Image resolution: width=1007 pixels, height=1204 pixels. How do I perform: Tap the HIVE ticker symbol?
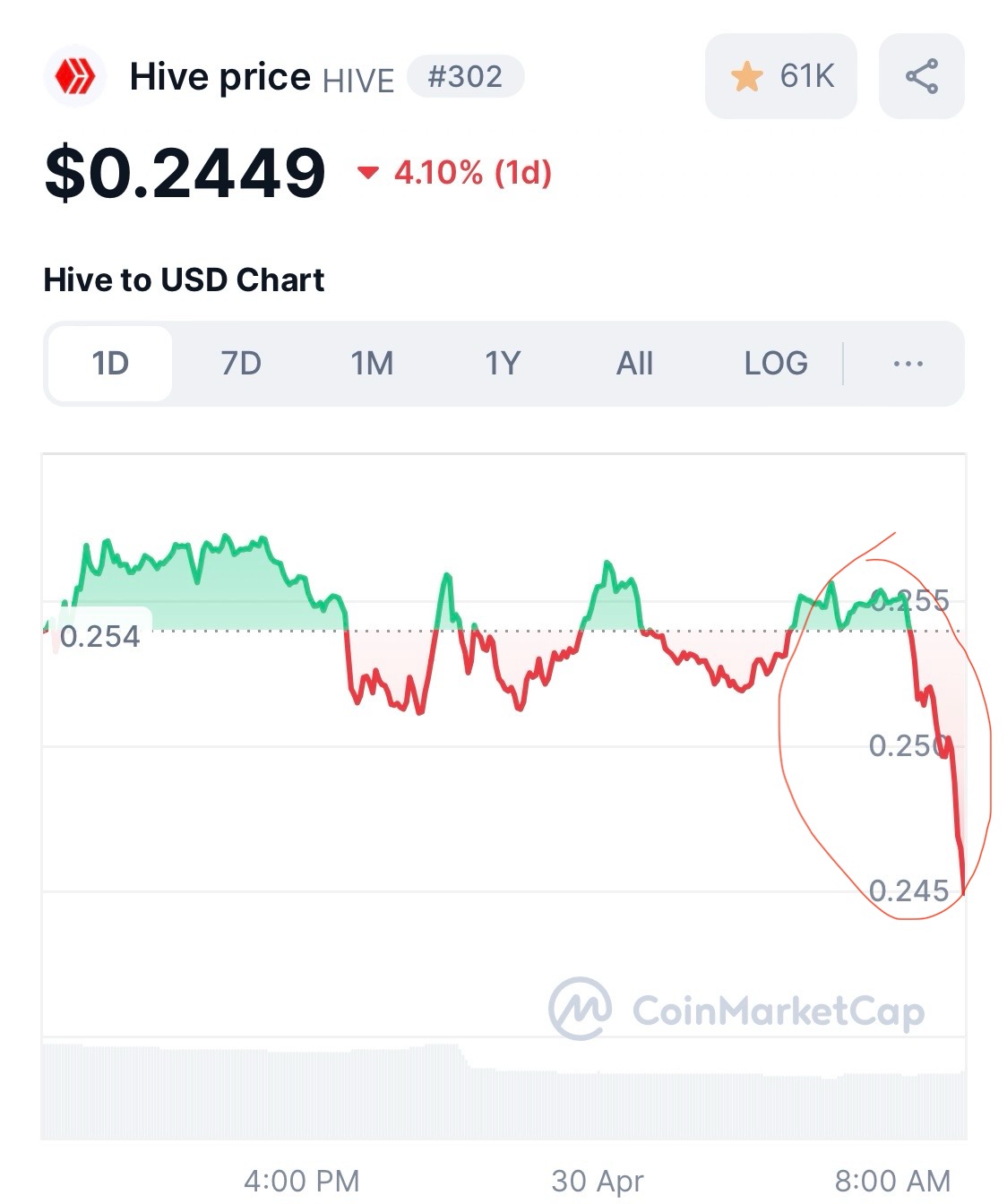coord(358,81)
